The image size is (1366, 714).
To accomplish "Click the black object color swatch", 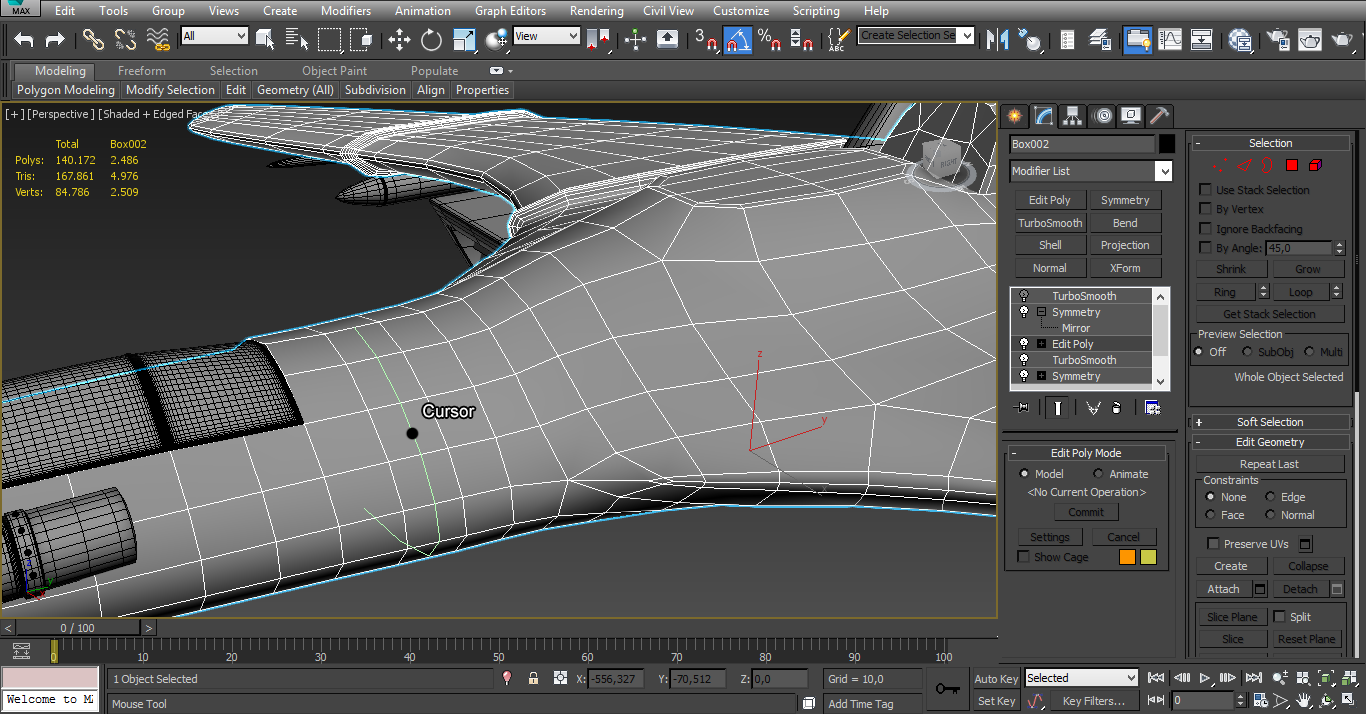I will click(1167, 144).
